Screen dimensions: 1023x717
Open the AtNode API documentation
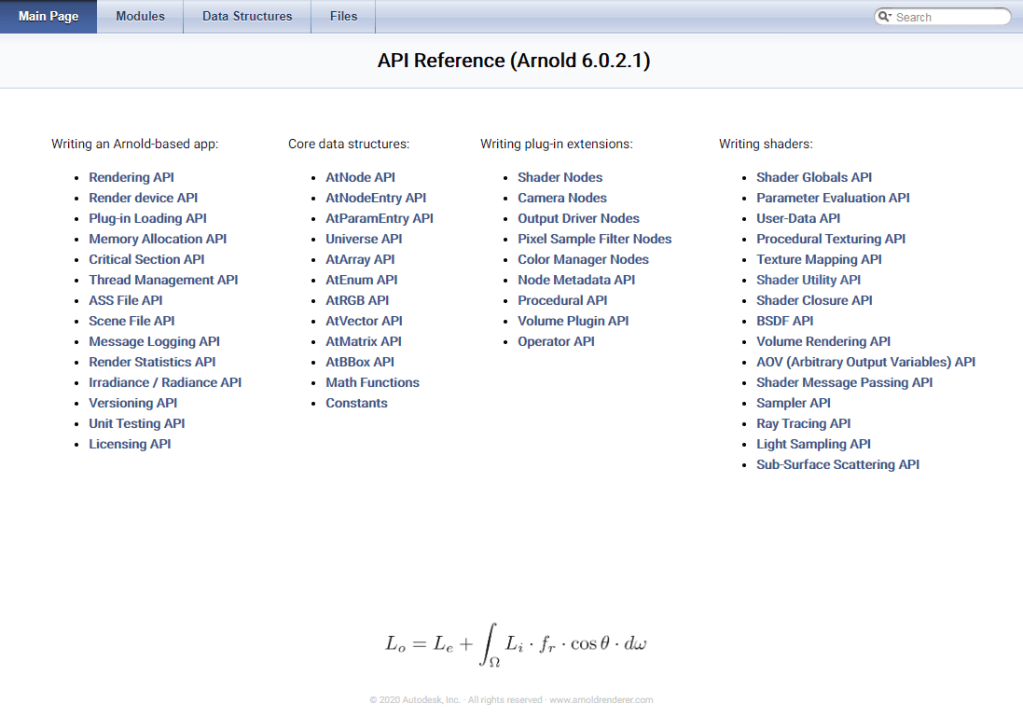360,177
